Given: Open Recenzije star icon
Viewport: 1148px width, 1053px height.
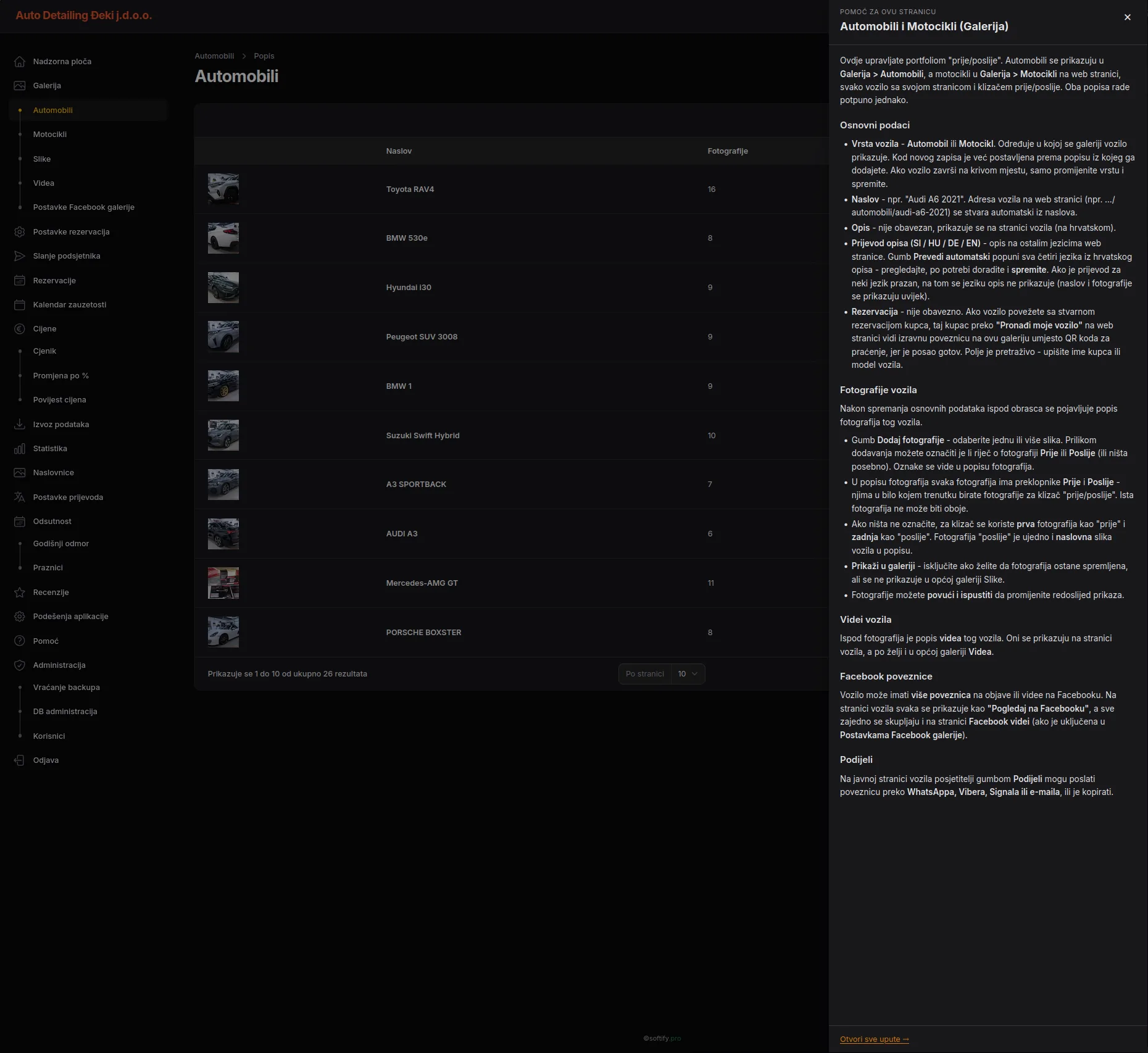Looking at the screenshot, I should [20, 593].
